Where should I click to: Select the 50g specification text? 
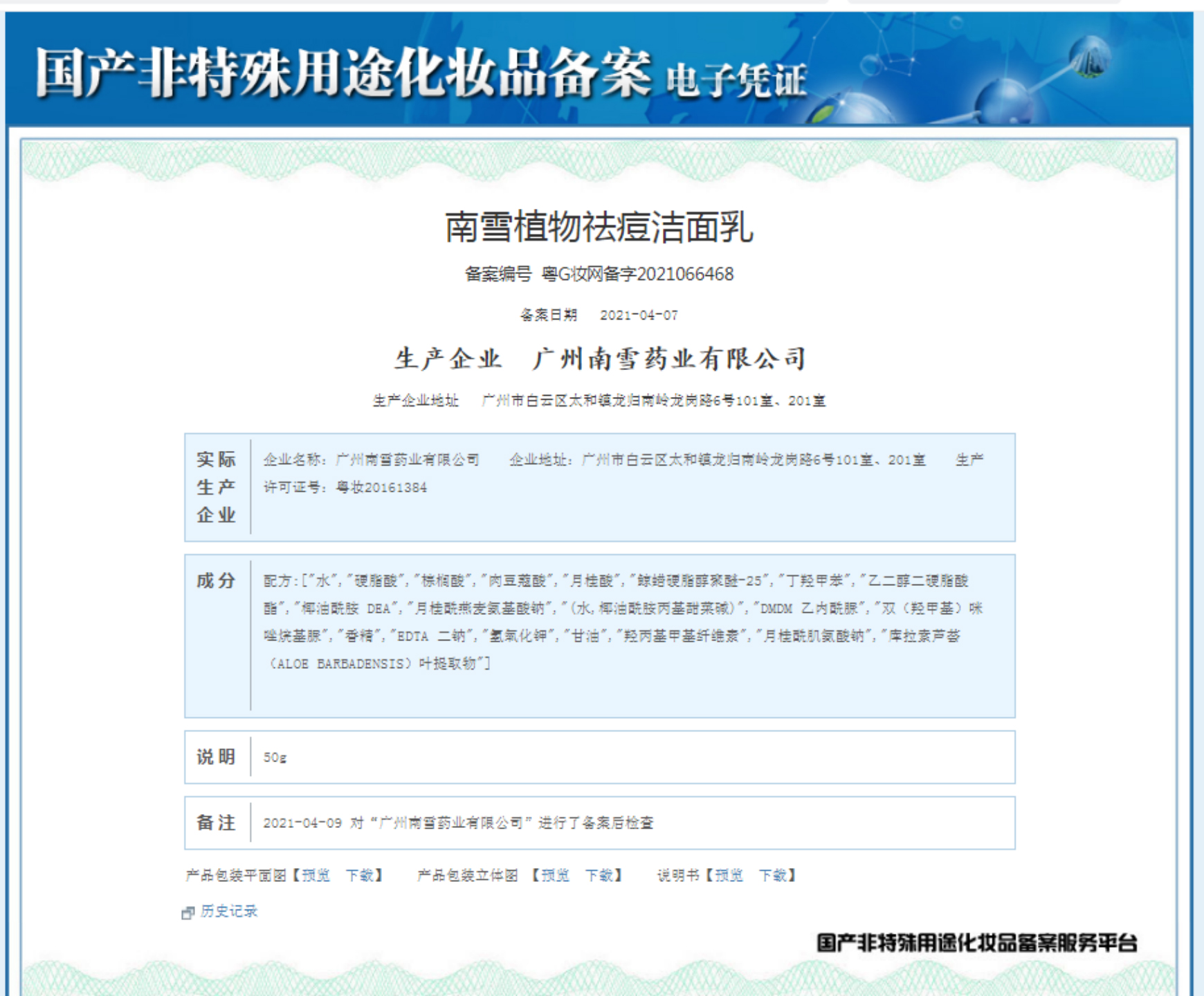pyautogui.click(x=275, y=757)
